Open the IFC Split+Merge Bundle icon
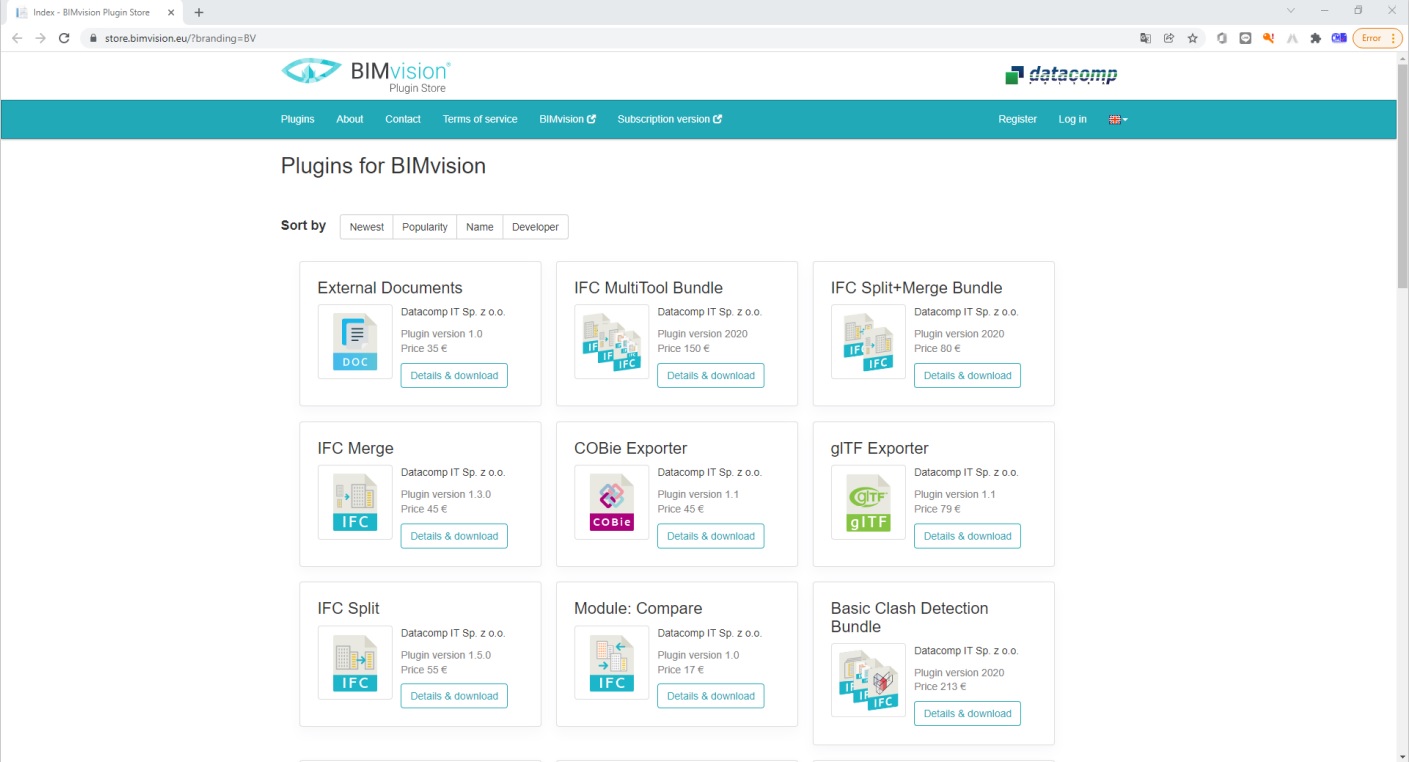 pyautogui.click(x=868, y=342)
